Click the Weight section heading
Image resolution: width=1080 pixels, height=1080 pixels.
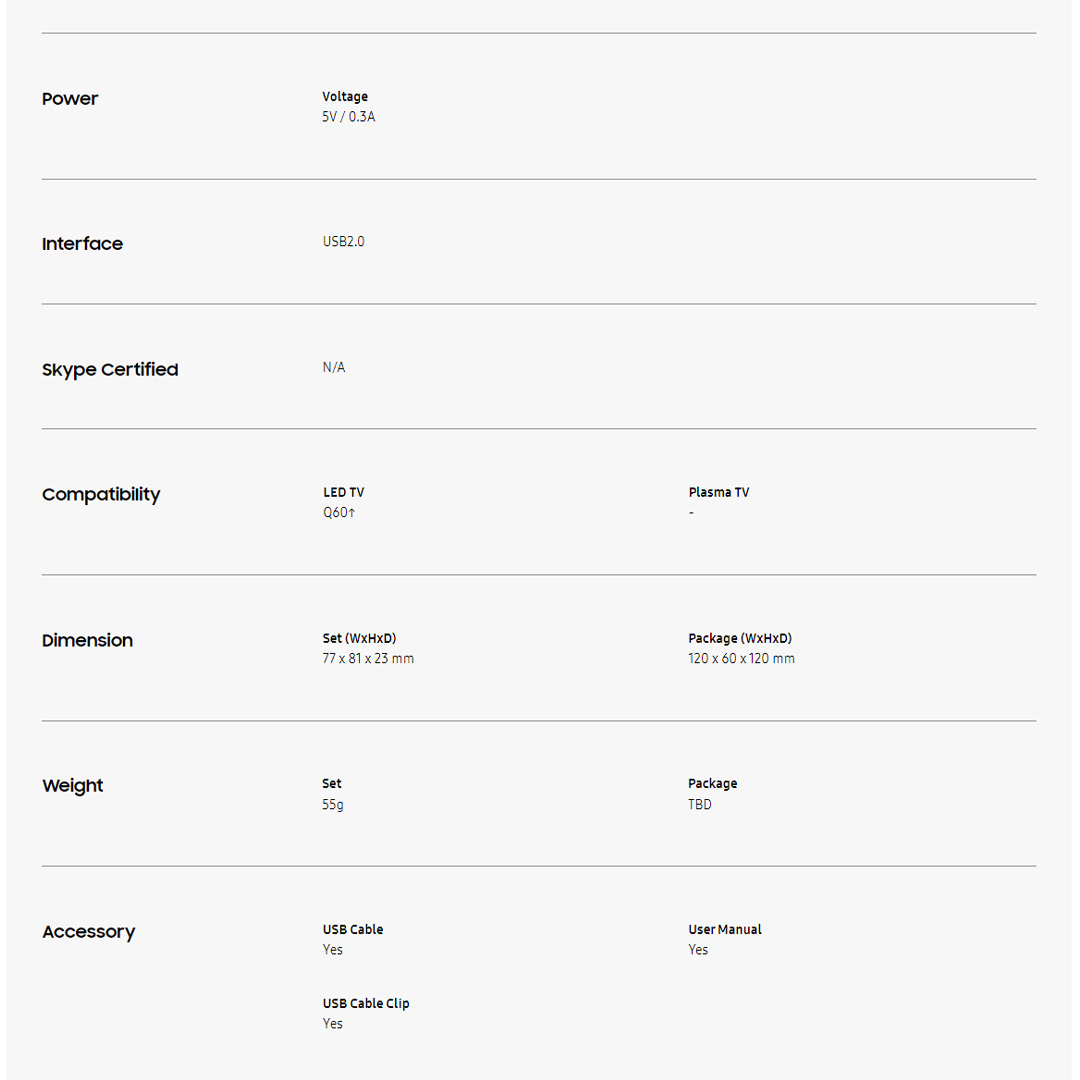pos(72,786)
